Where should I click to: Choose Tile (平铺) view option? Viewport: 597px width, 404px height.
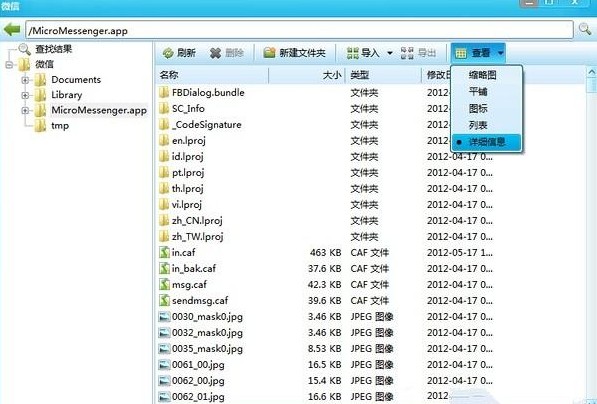478,92
